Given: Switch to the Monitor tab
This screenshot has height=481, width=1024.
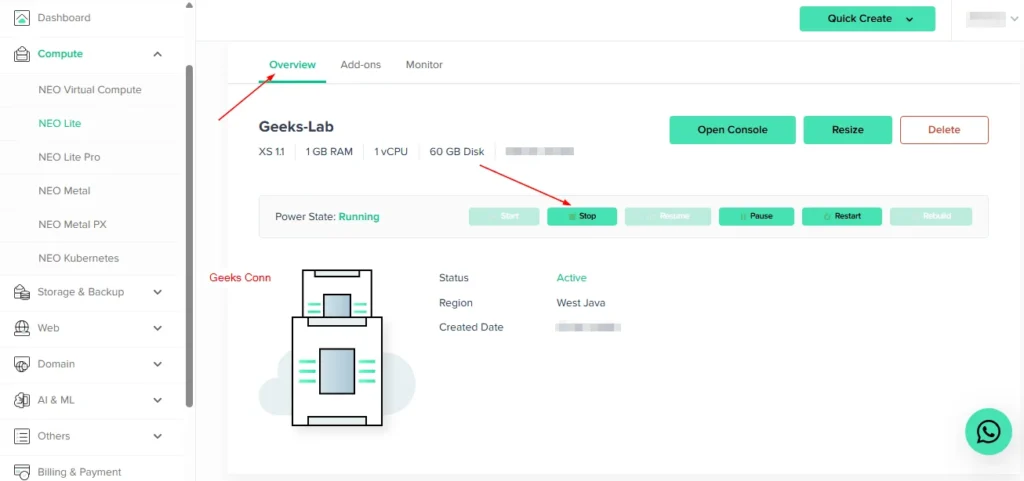Looking at the screenshot, I should [x=424, y=65].
